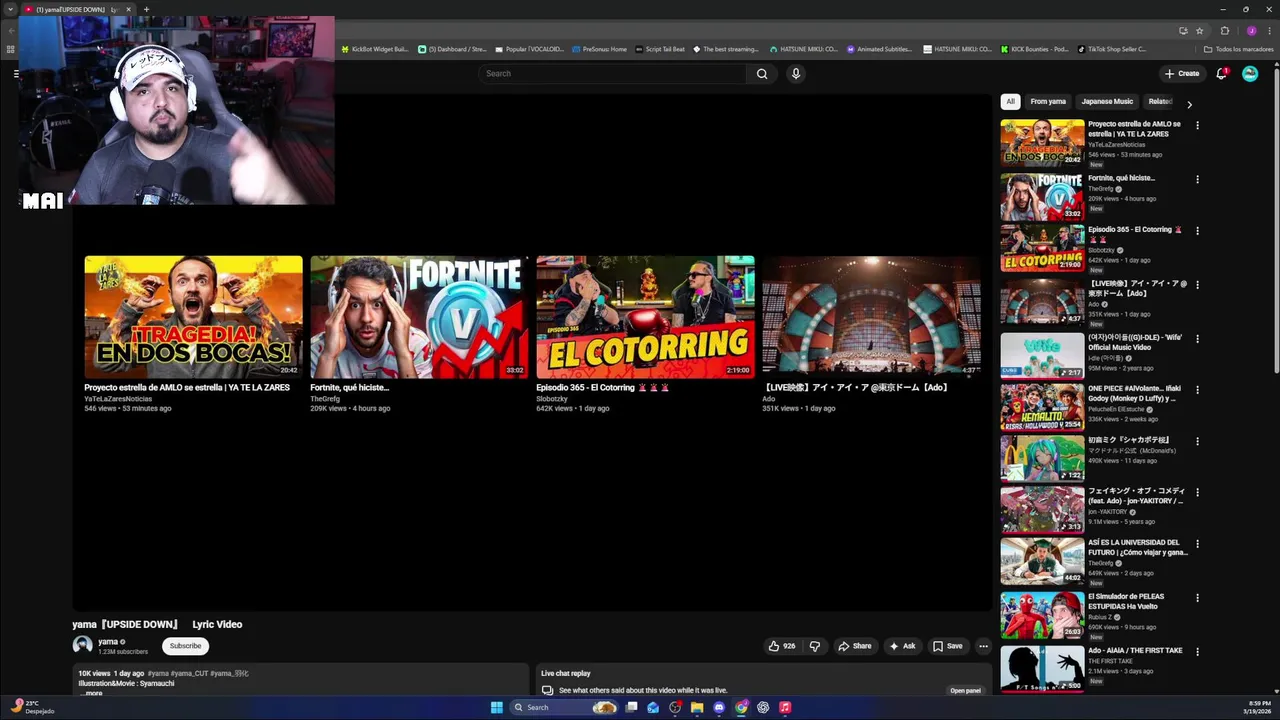Open the yama channel avatar

click(82, 646)
